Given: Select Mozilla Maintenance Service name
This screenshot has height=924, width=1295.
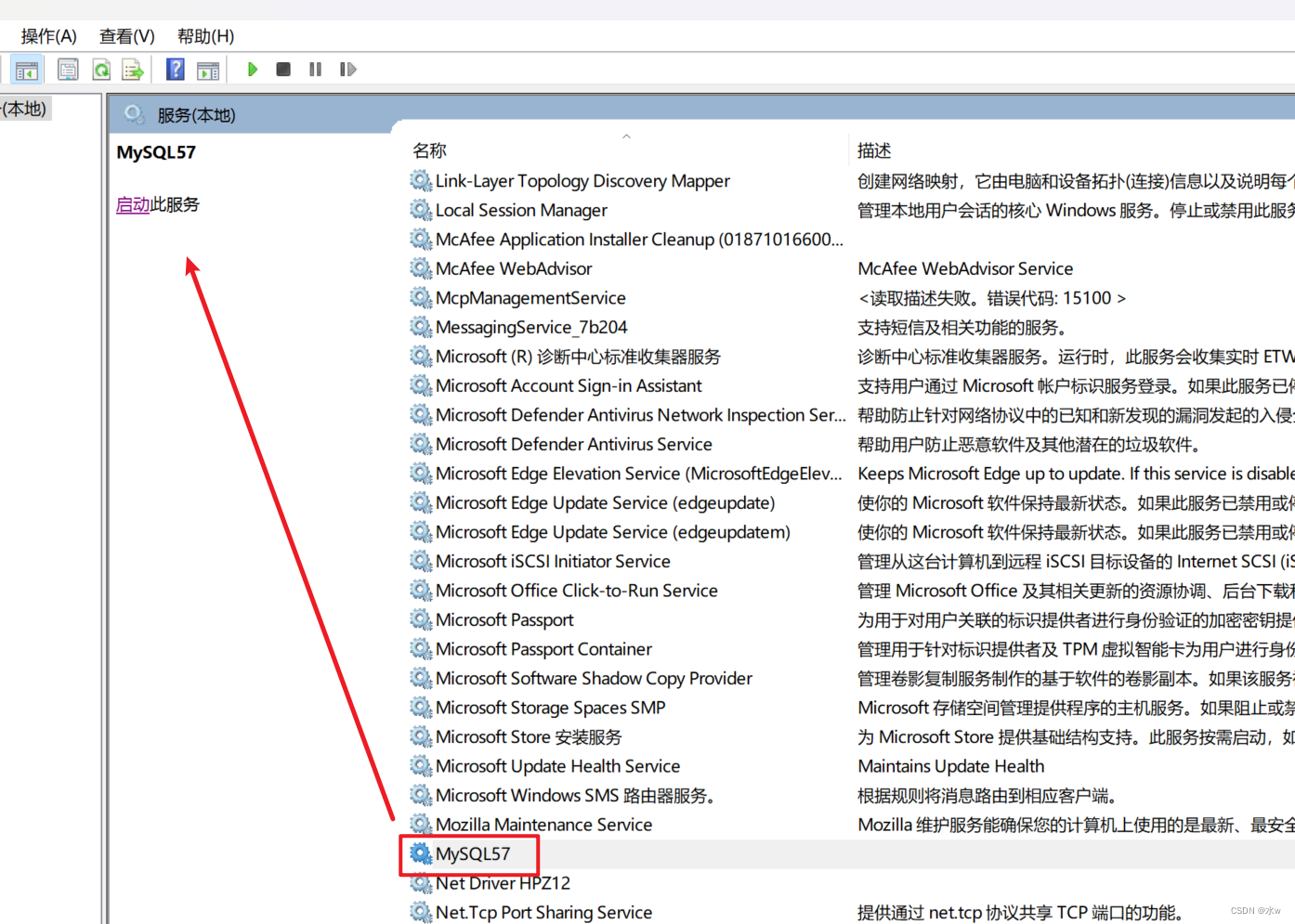Looking at the screenshot, I should (x=543, y=825).
